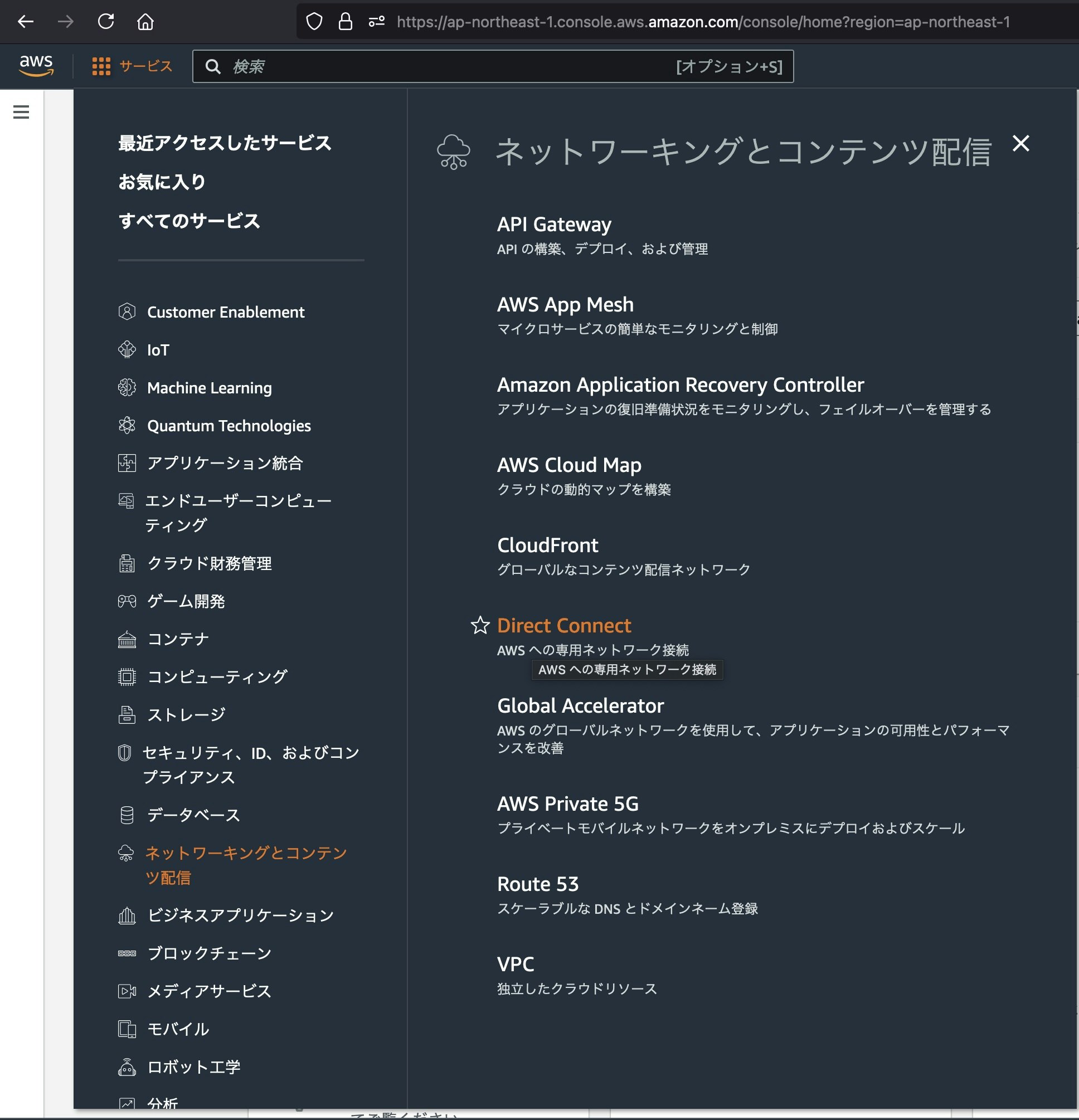
Task: Open the VPC service link
Action: coord(516,965)
